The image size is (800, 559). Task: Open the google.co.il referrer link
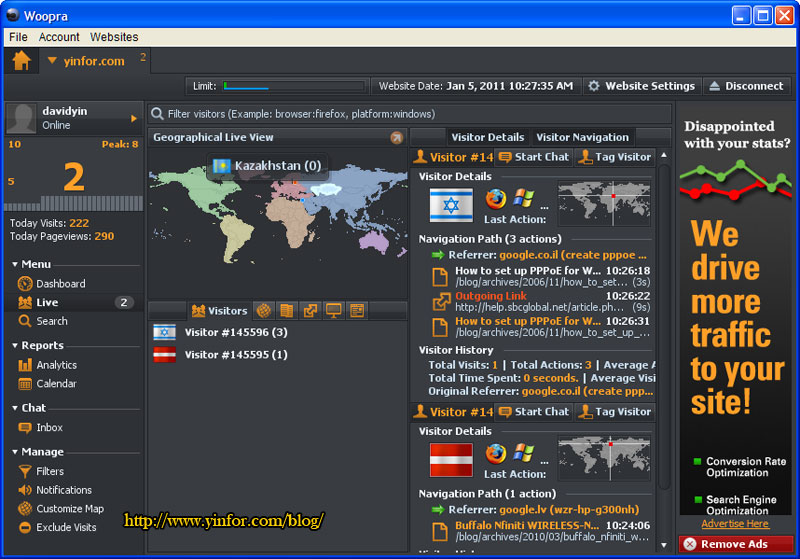tap(572, 255)
